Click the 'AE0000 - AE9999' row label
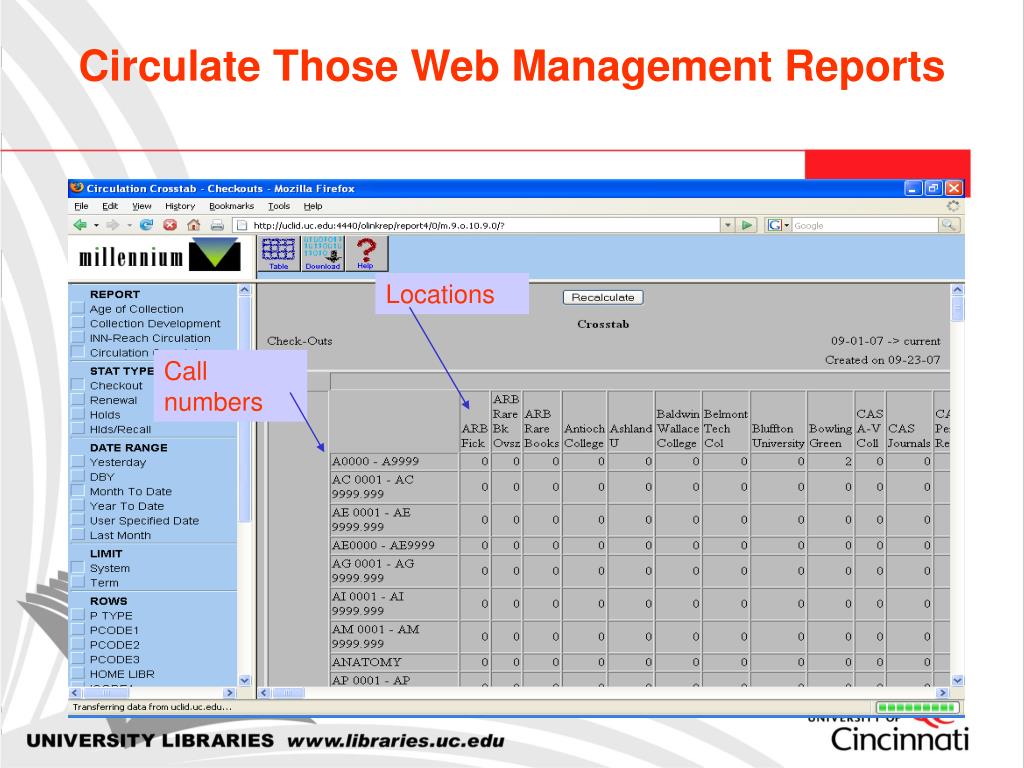 click(x=383, y=545)
